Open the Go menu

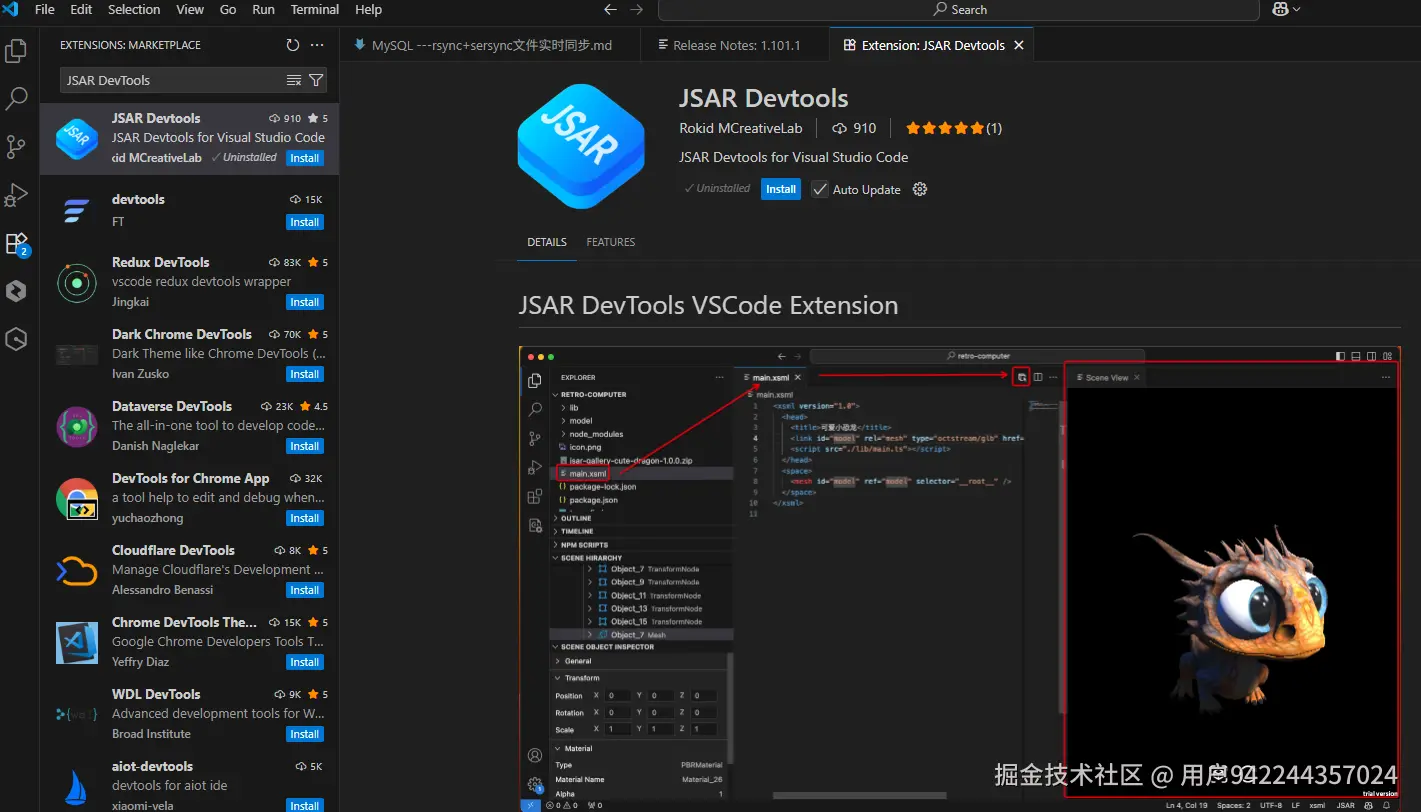pos(228,9)
